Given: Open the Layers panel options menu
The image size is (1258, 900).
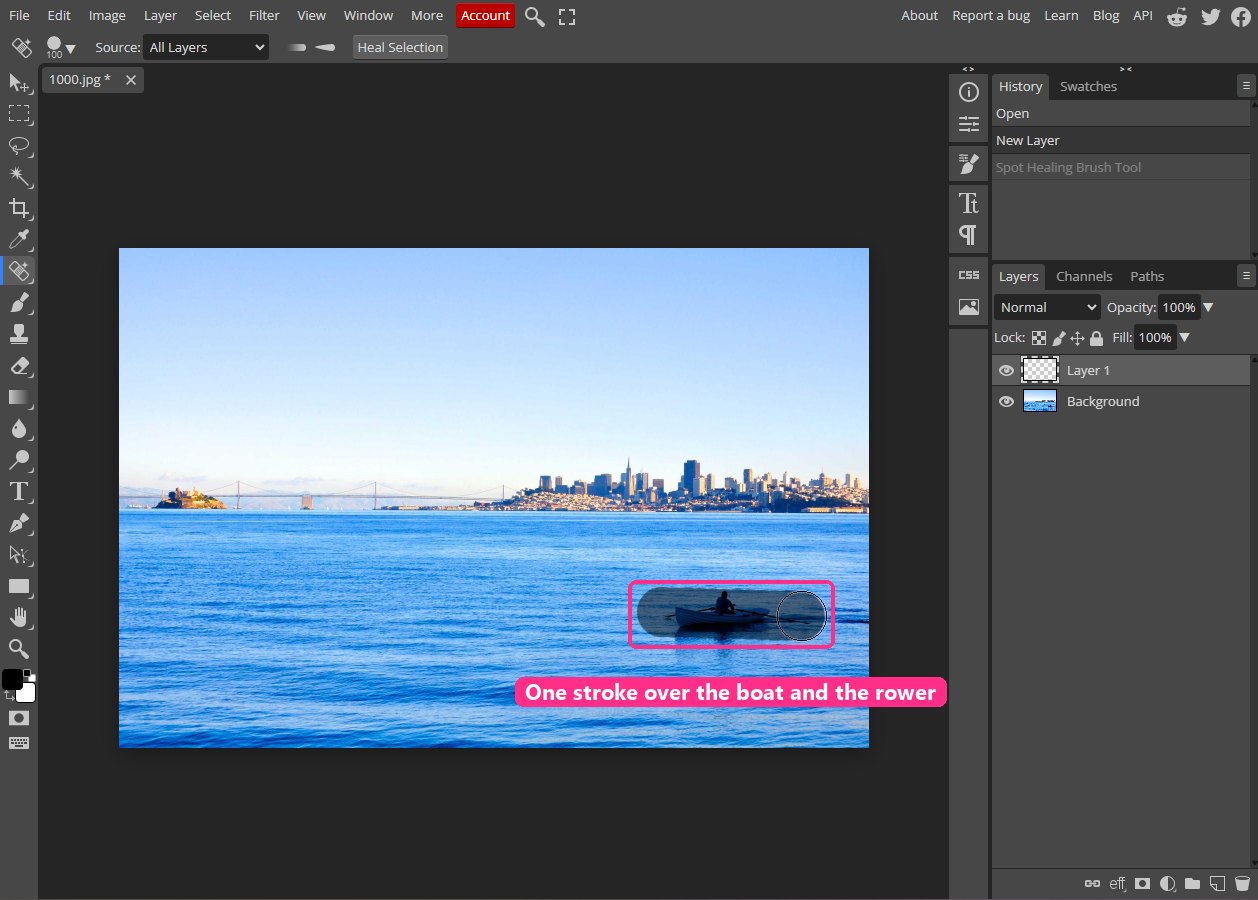Looking at the screenshot, I should point(1246,275).
